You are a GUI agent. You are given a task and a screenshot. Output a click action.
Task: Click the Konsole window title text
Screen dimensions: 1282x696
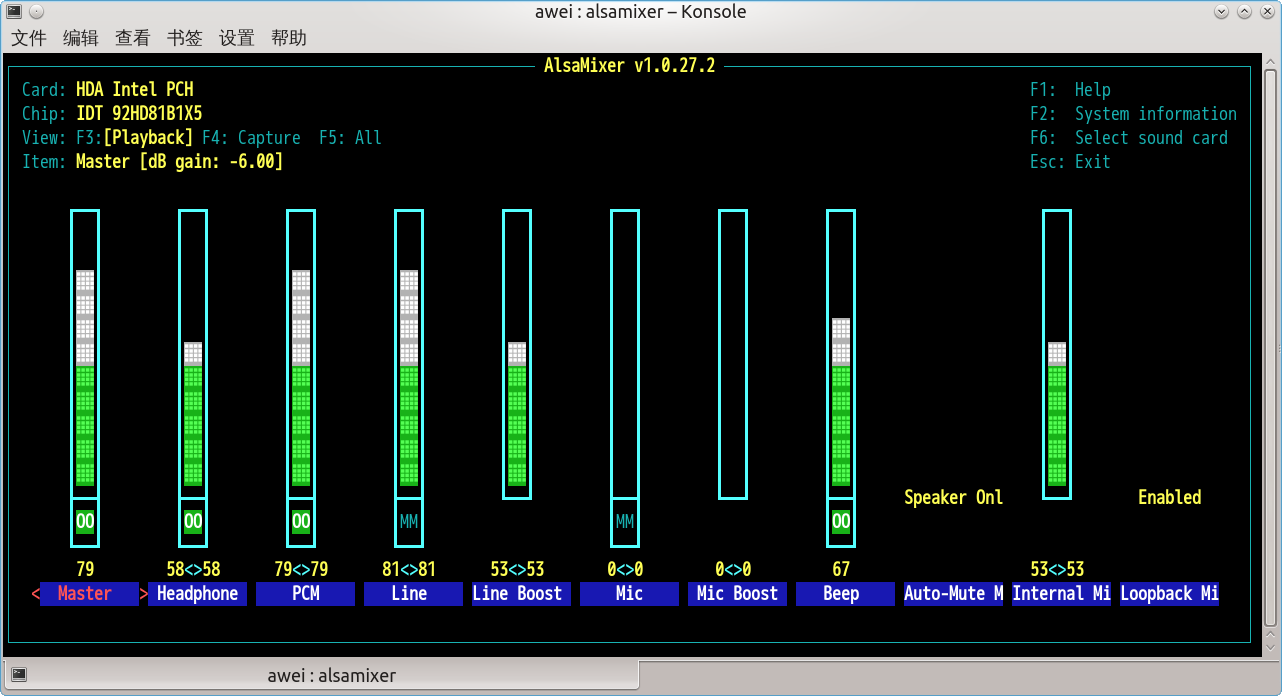tap(641, 12)
